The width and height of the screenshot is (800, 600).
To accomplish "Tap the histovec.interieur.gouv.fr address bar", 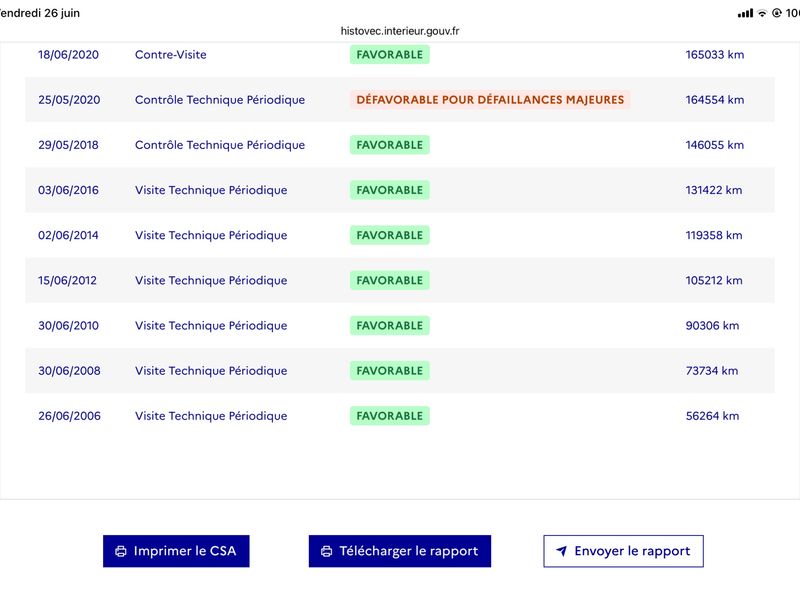I will tap(400, 31).
